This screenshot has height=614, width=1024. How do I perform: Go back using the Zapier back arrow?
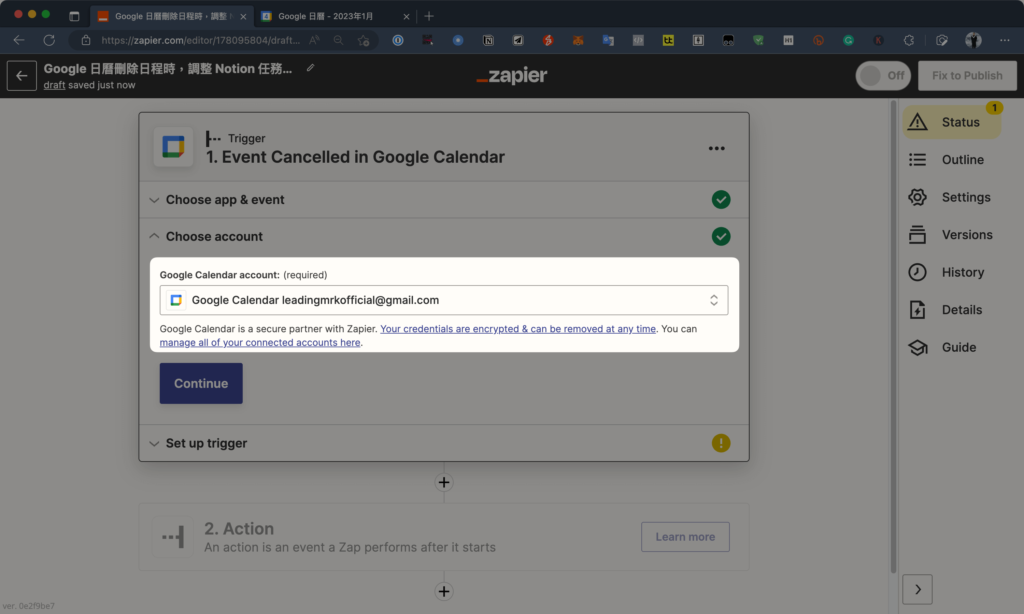(22, 76)
